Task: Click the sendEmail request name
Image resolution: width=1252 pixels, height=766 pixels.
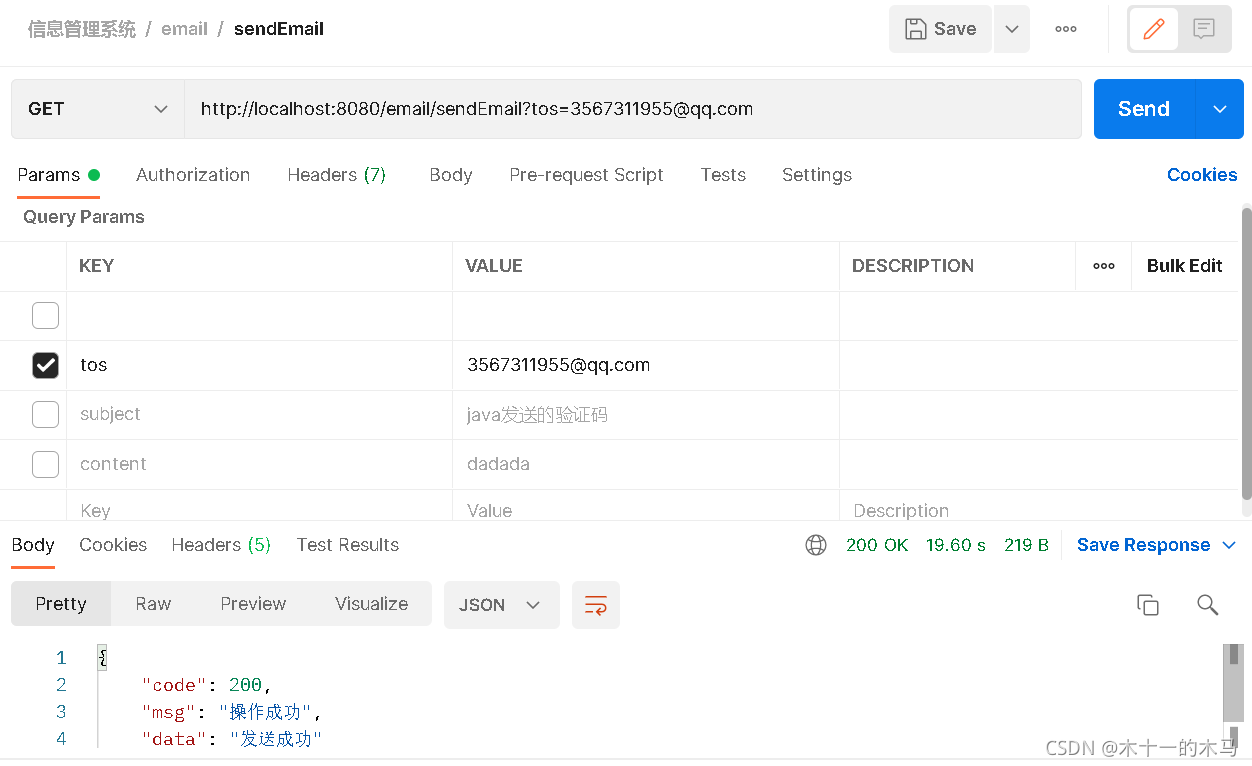Action: [x=279, y=29]
